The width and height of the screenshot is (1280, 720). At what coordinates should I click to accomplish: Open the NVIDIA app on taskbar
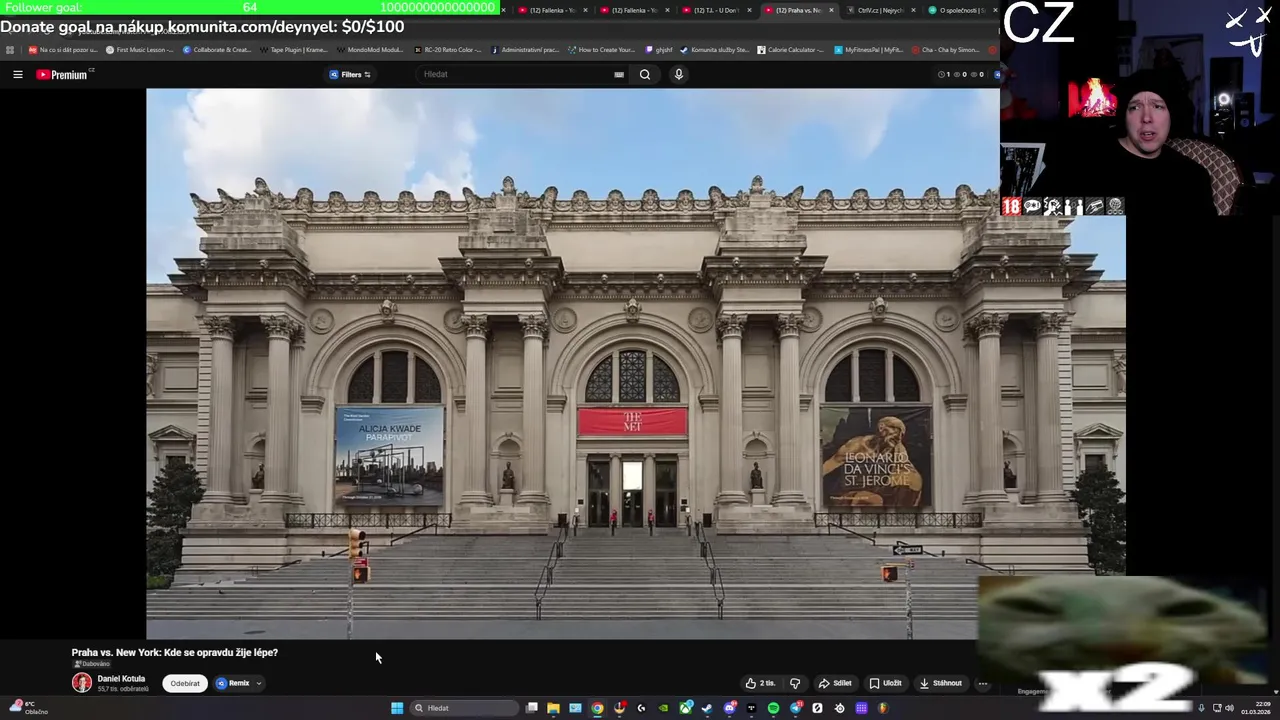click(x=663, y=708)
